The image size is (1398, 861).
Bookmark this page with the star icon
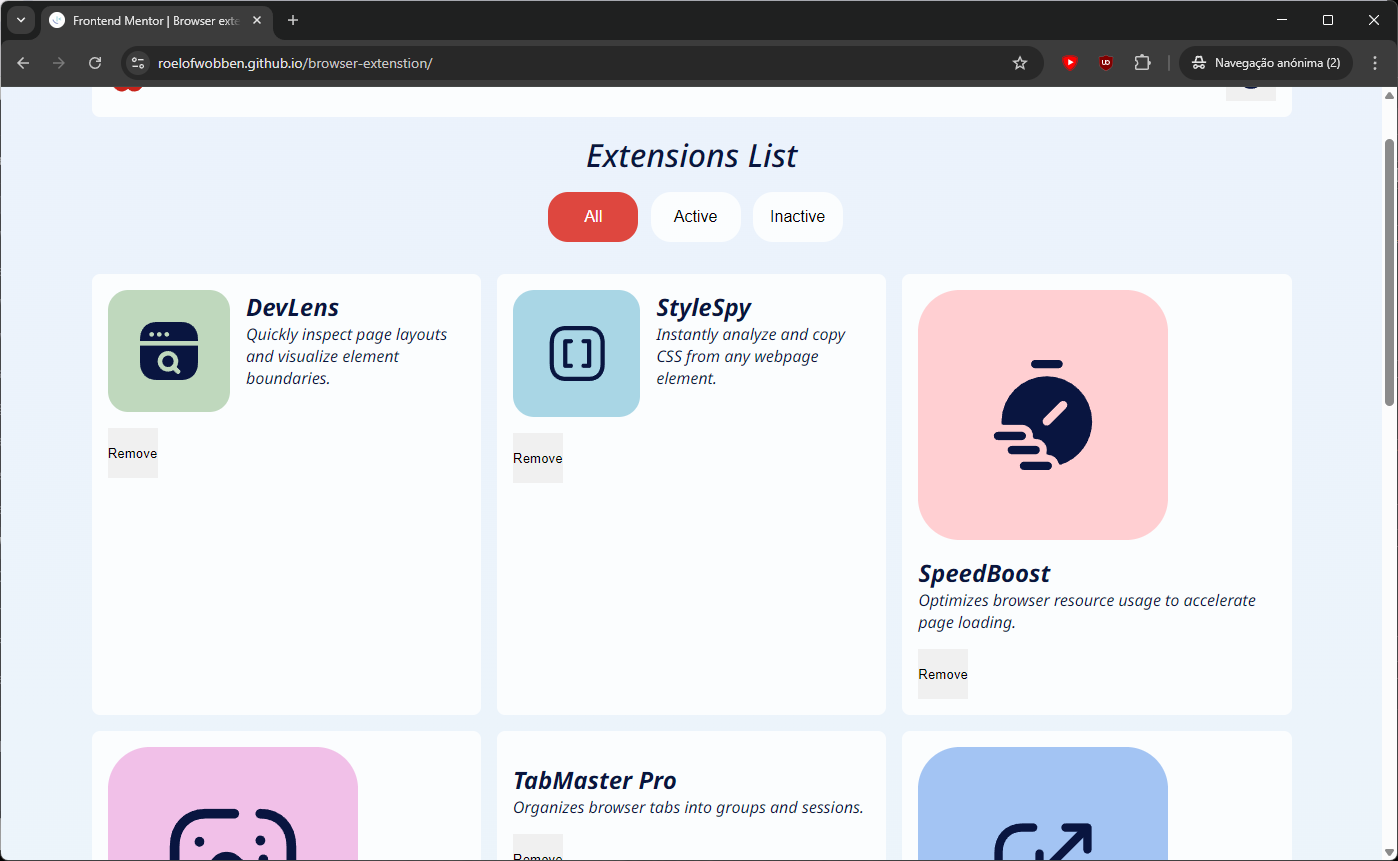coord(1020,63)
